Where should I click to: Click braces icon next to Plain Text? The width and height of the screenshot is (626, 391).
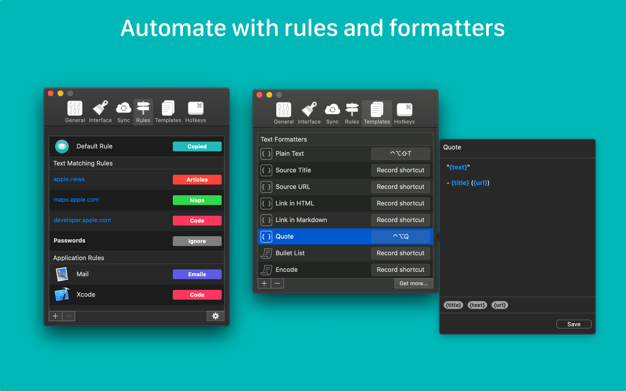click(x=266, y=153)
